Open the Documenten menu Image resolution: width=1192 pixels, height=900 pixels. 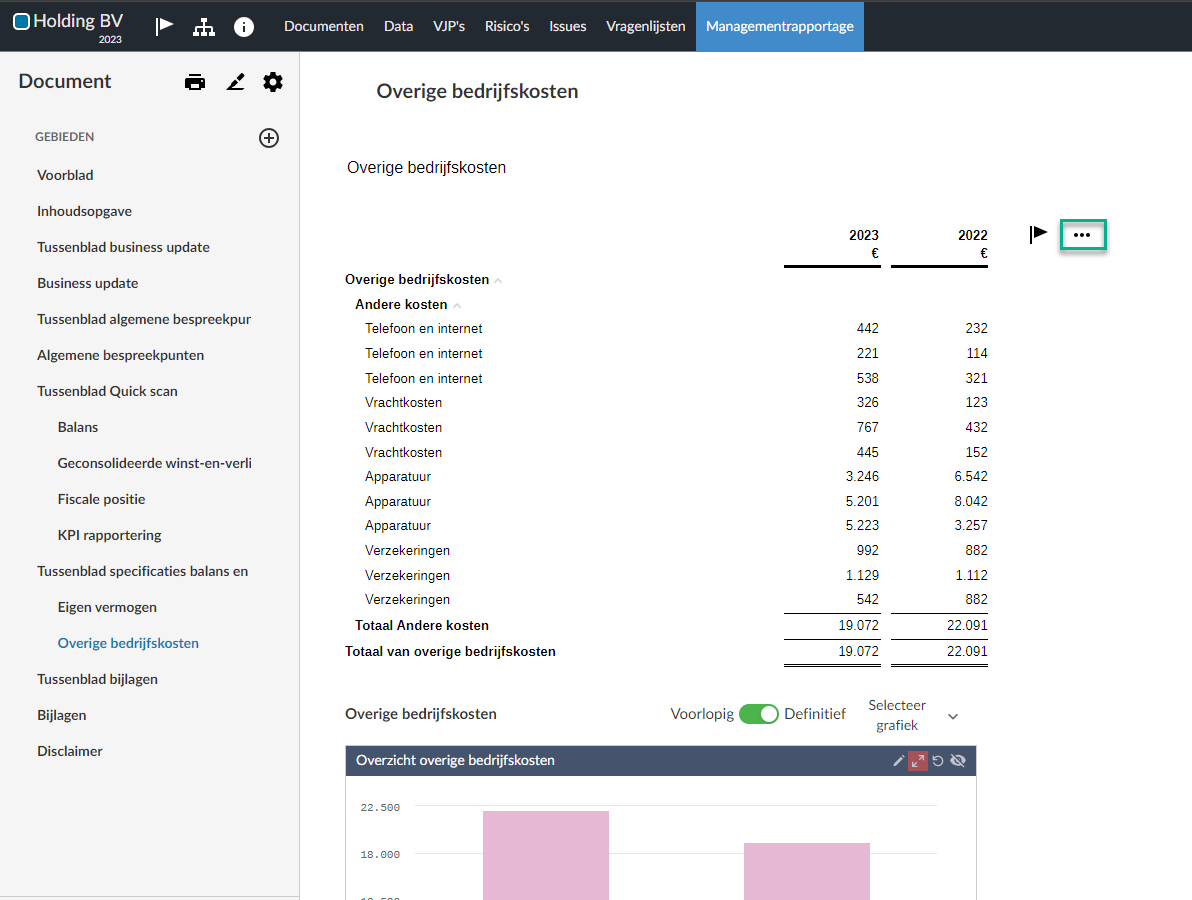pyautogui.click(x=324, y=27)
